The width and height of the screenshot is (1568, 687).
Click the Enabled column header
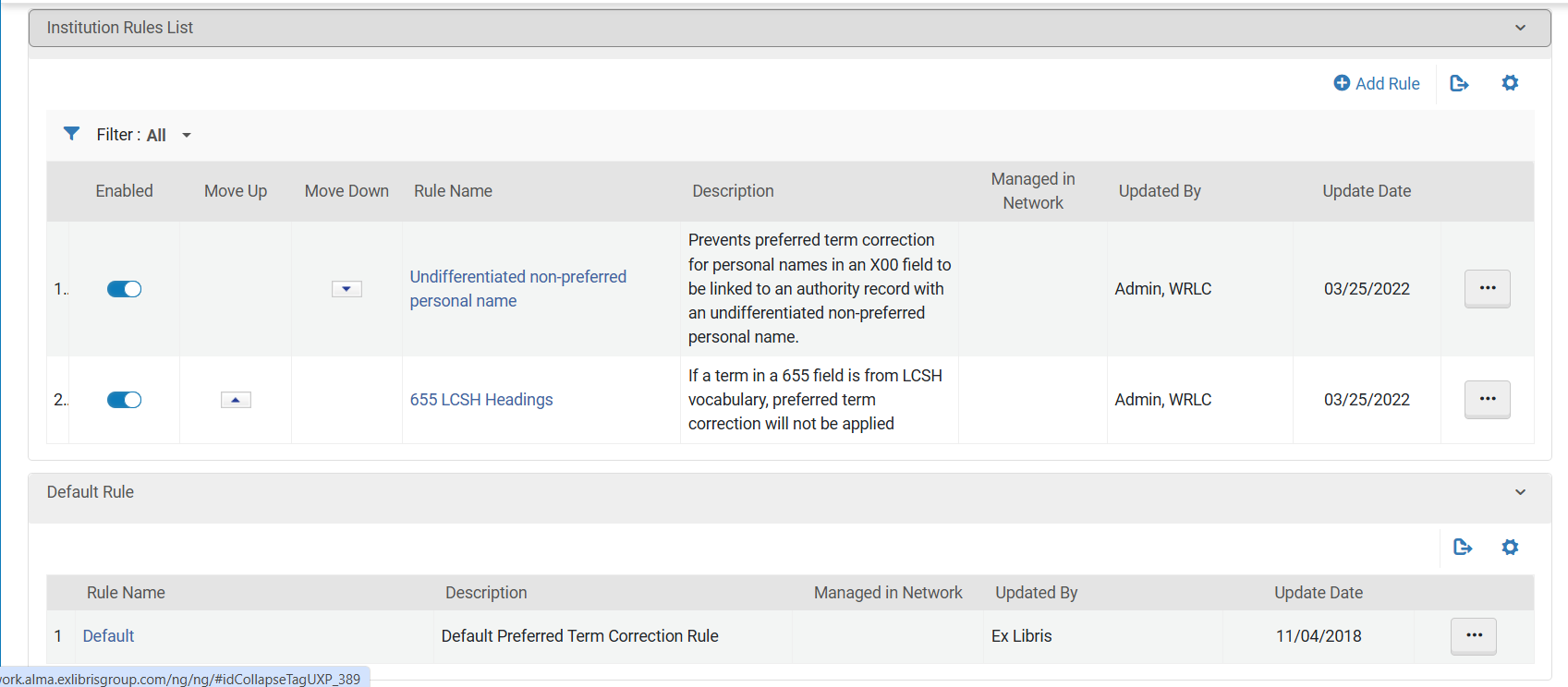point(124,191)
